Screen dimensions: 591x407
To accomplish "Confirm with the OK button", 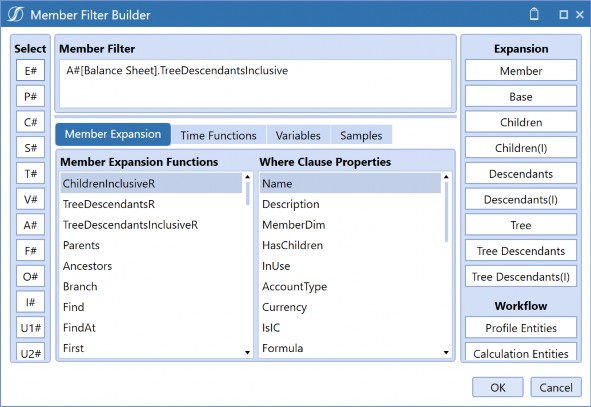I will click(498, 387).
